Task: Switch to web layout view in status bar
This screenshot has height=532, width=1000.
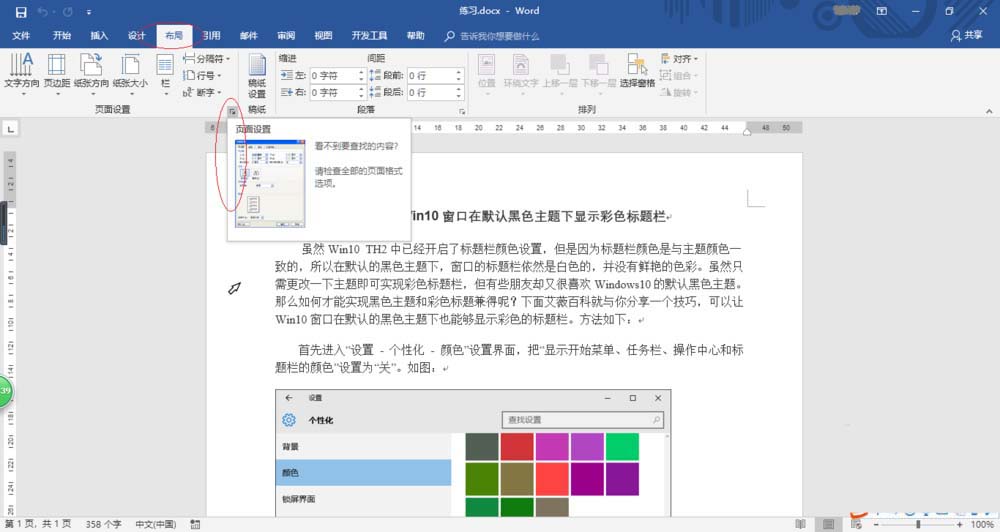Action: pyautogui.click(x=857, y=524)
